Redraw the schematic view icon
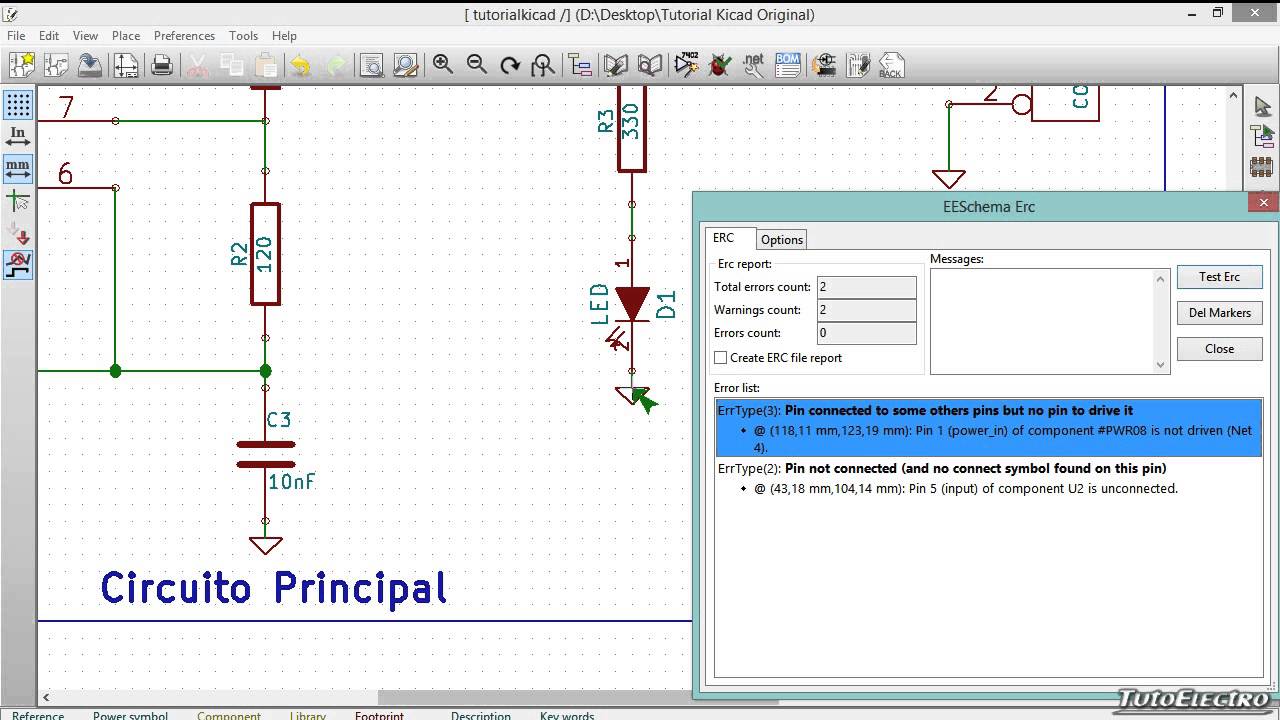The width and height of the screenshot is (1280, 720). tap(510, 65)
